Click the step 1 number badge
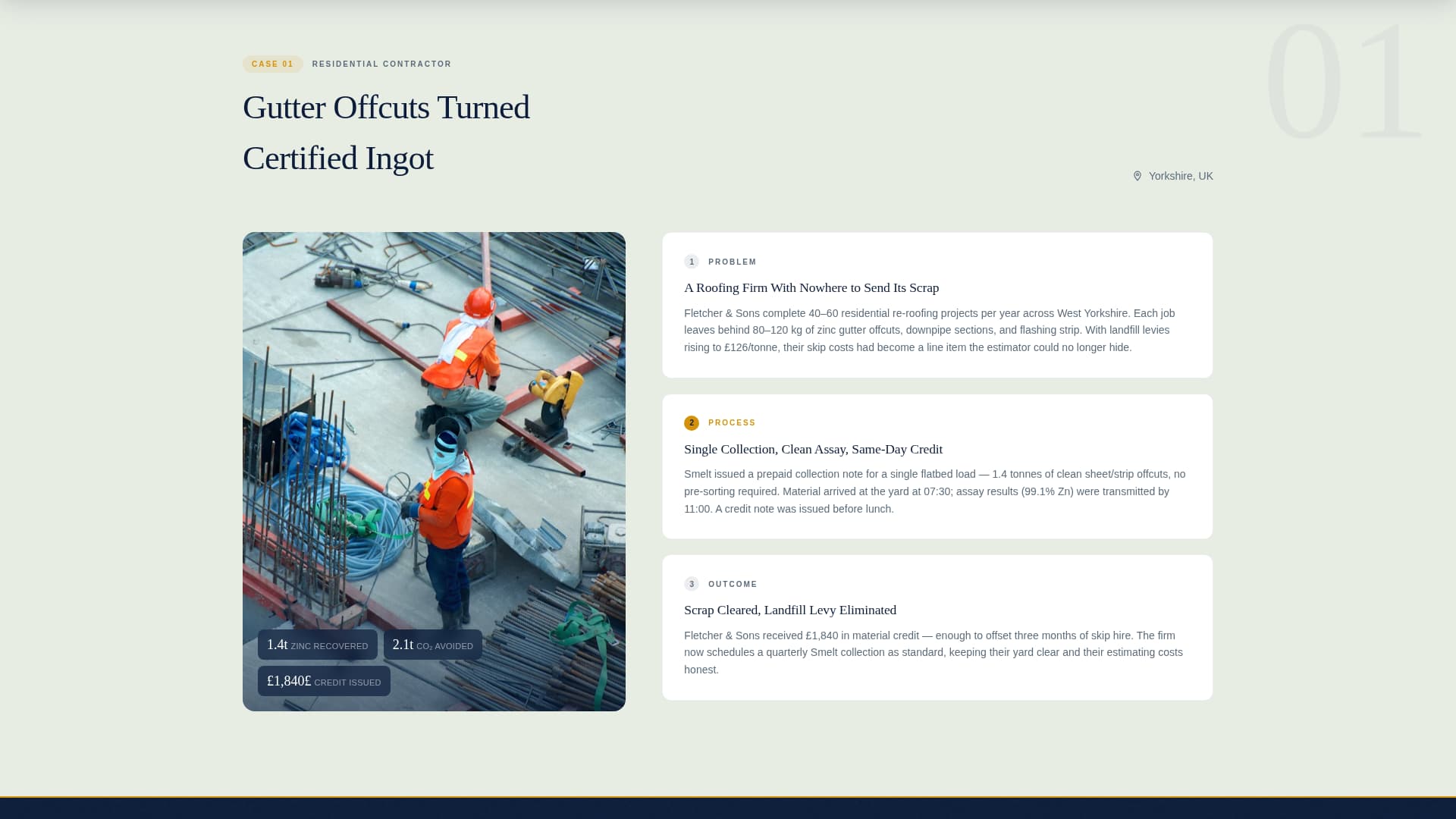 tap(692, 262)
